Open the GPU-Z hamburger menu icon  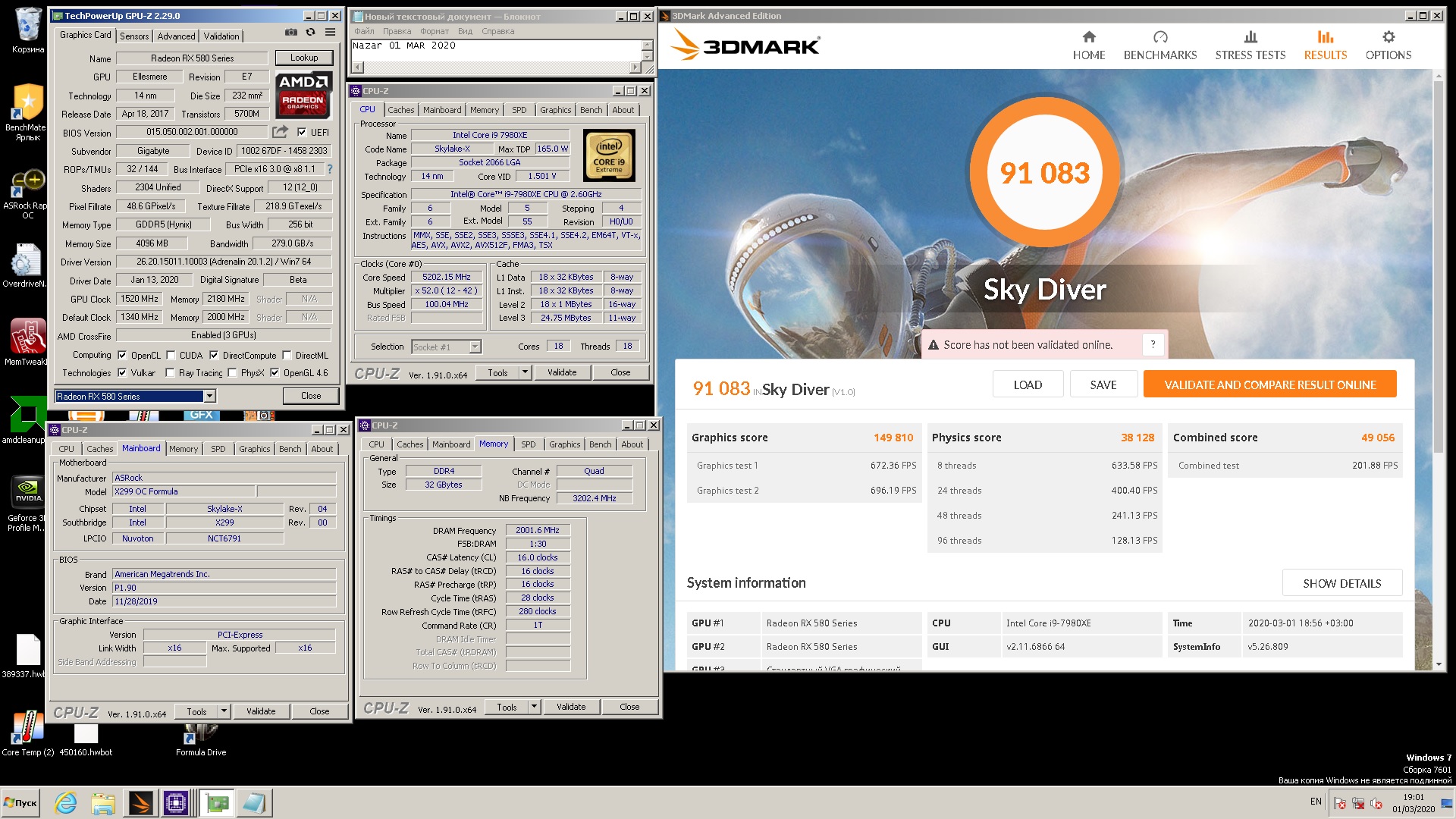click(x=330, y=33)
